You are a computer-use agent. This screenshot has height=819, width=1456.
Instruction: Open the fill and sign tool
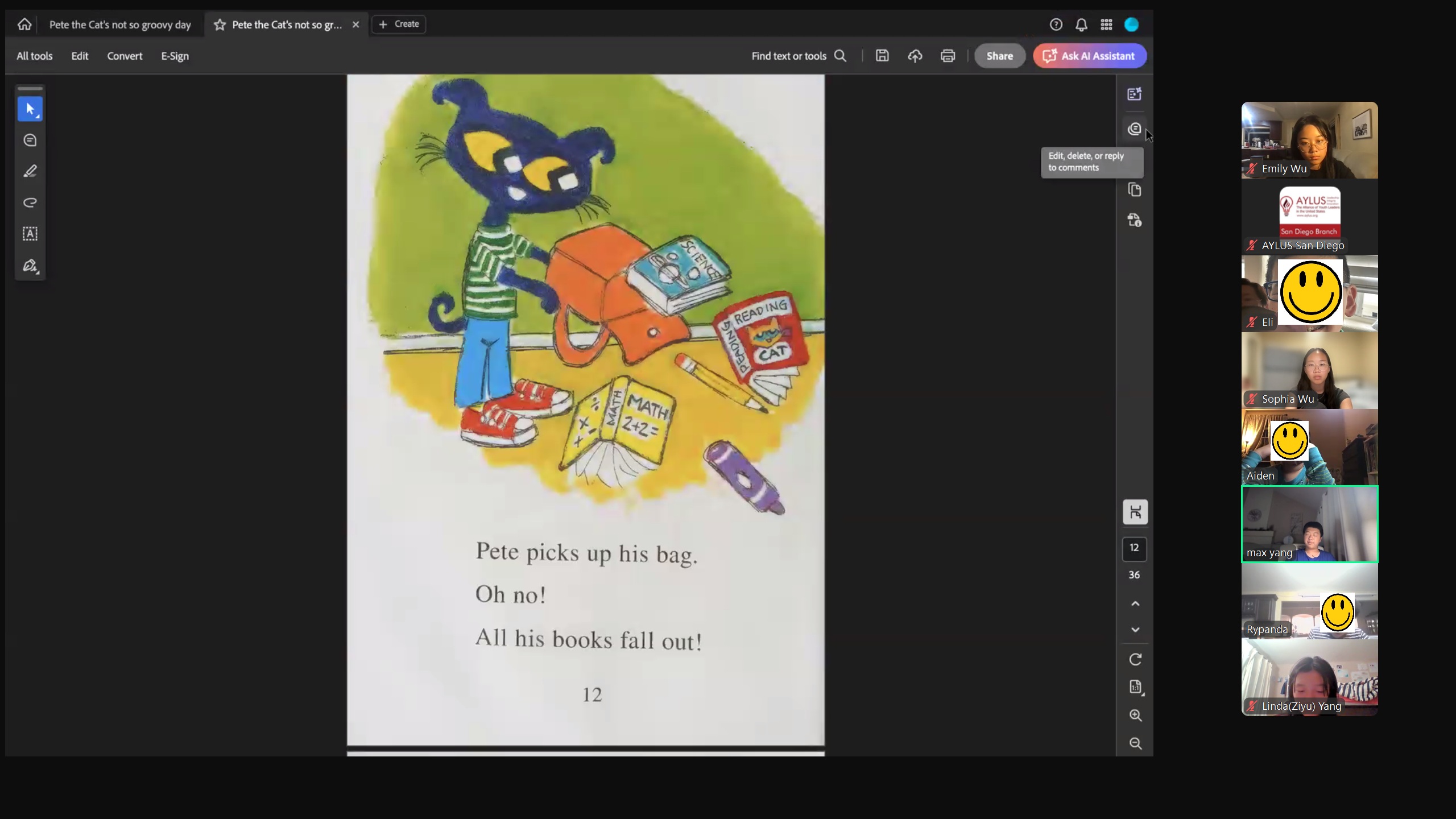pyautogui.click(x=30, y=266)
